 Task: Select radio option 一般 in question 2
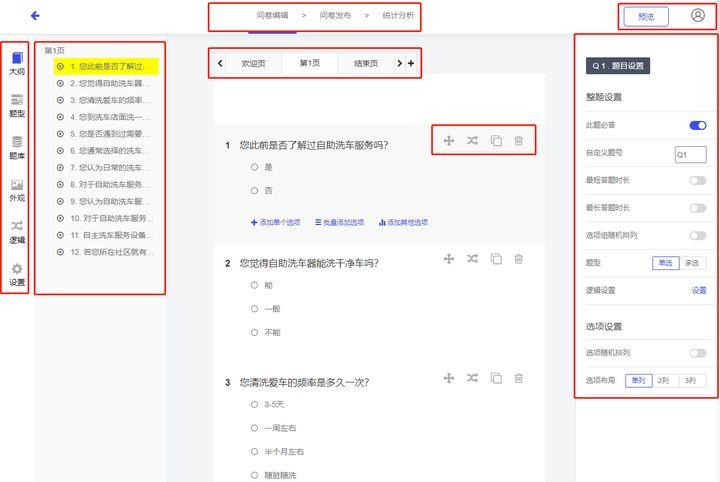[254, 308]
